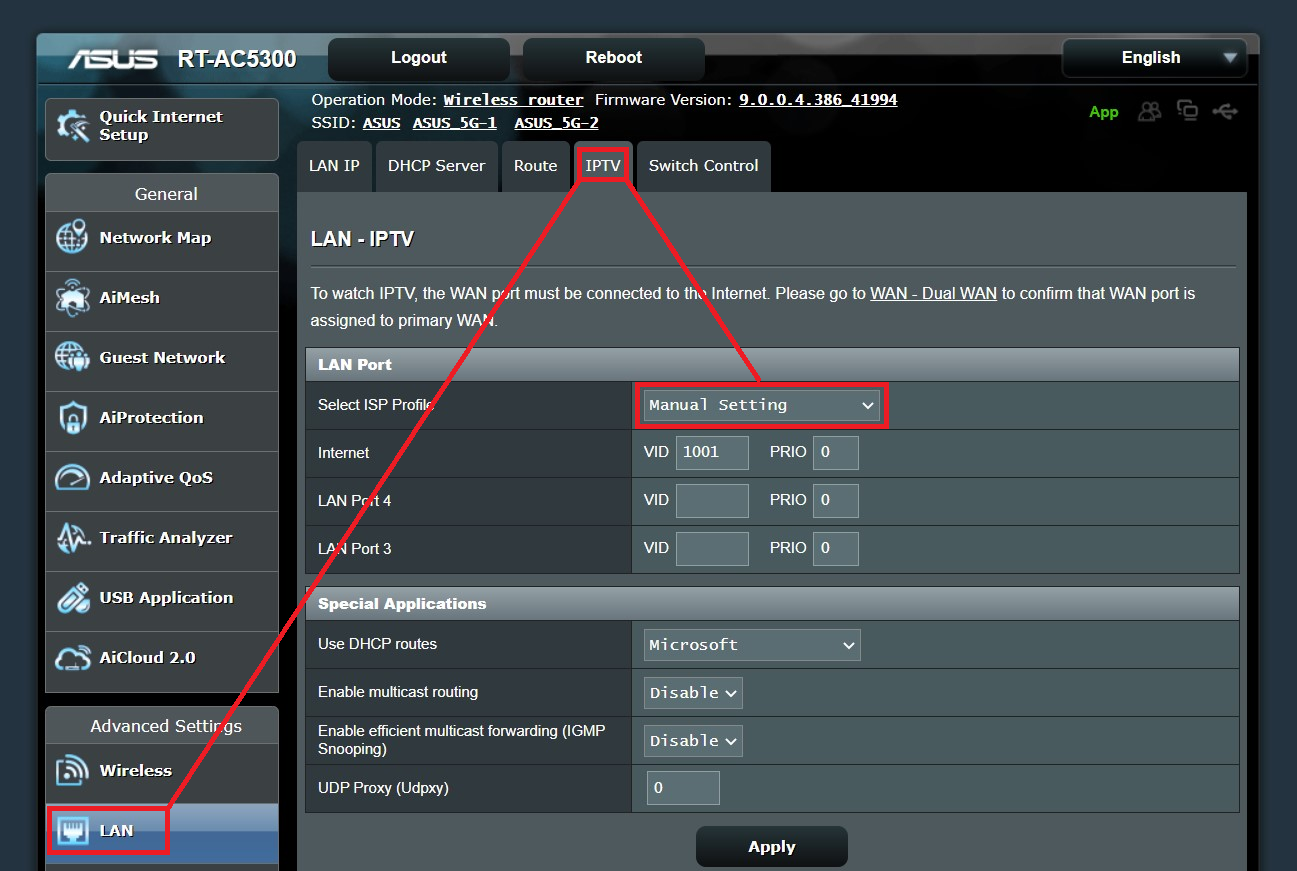Click the USB status icon in header

pos(1225,111)
